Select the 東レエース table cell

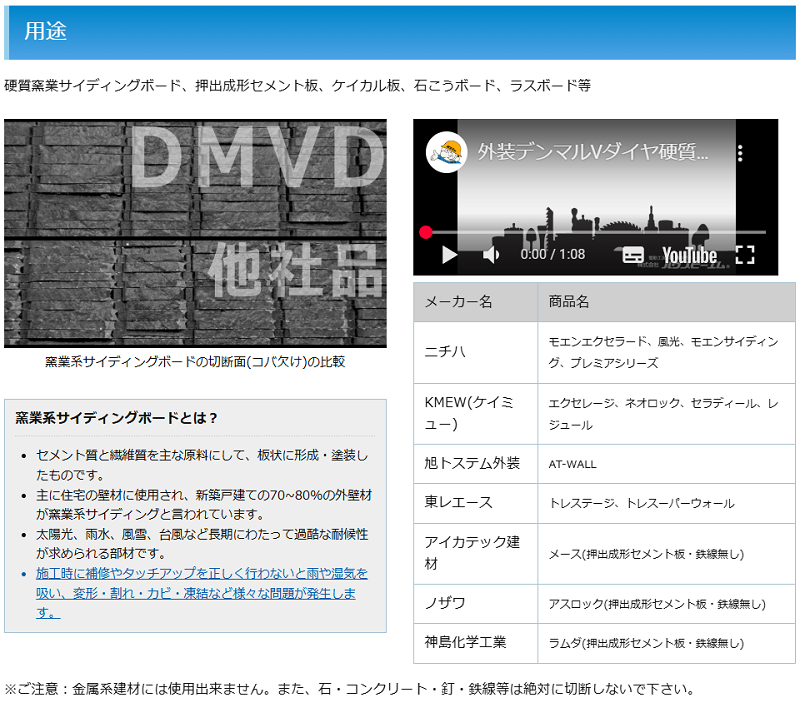tap(476, 503)
